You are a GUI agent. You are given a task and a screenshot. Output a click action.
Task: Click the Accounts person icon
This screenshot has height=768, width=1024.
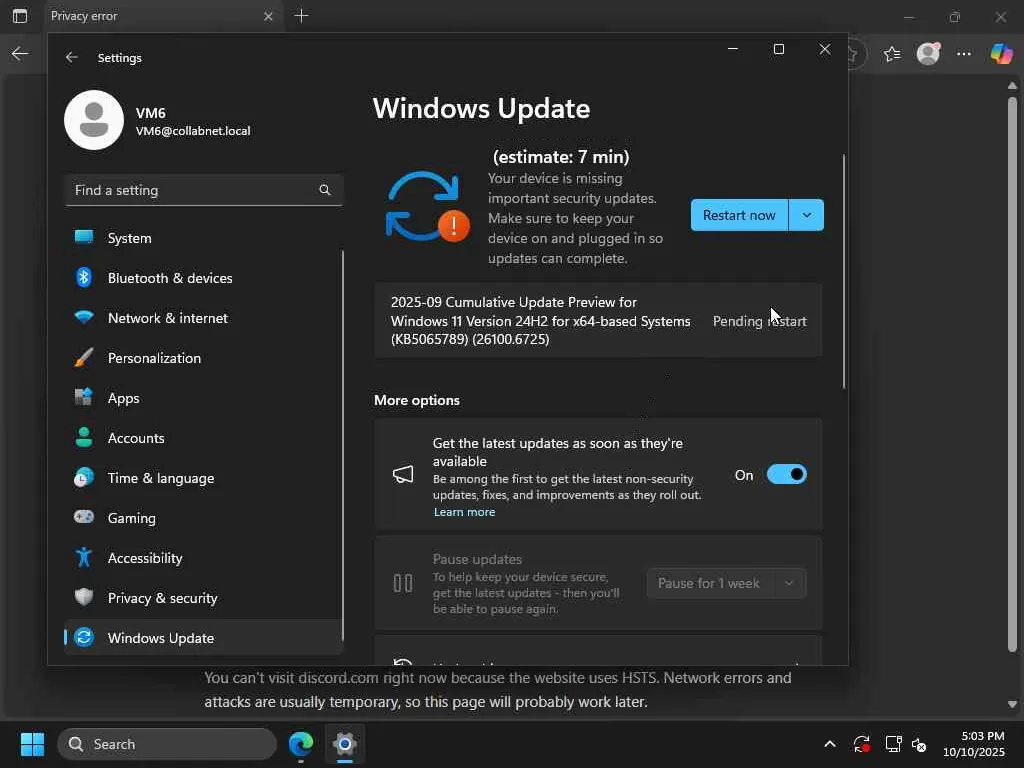(84, 437)
